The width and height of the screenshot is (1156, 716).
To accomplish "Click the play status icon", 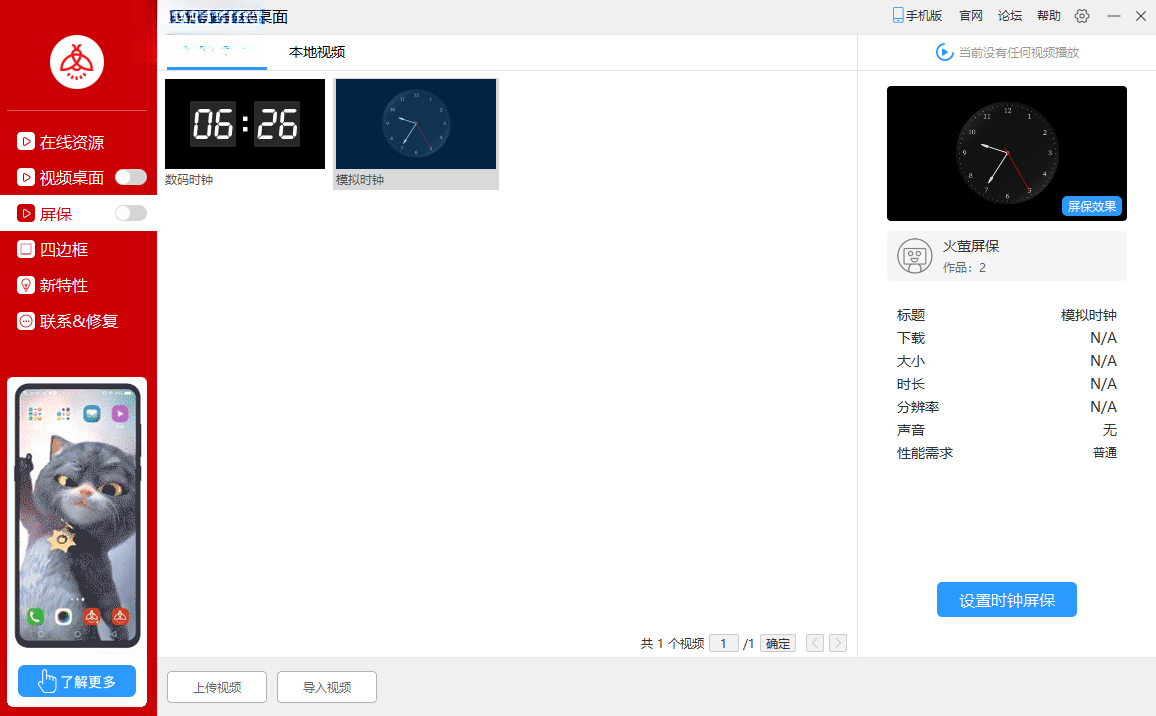I will 944,52.
